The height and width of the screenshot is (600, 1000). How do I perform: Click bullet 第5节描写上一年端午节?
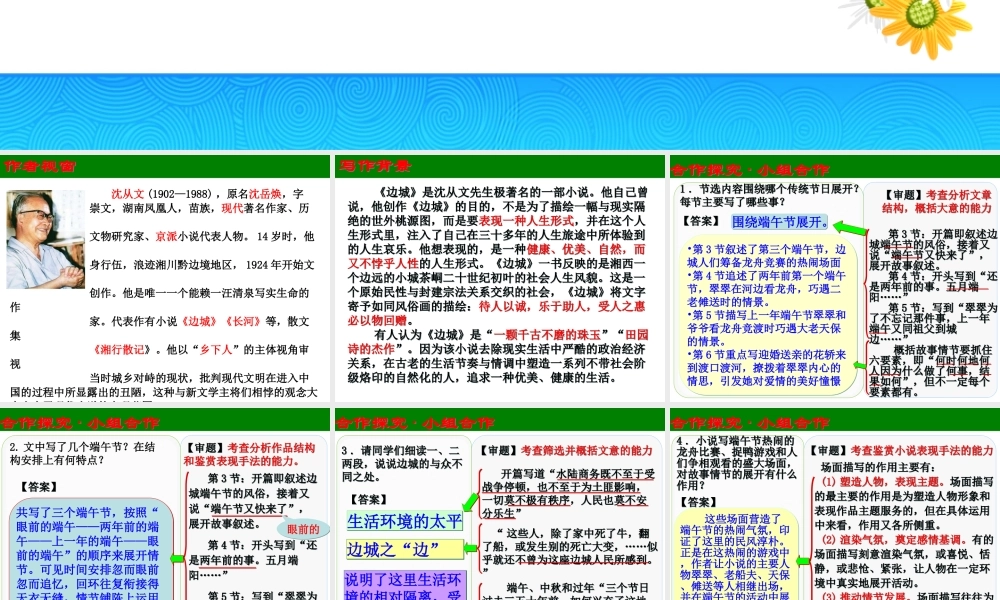coord(766,328)
